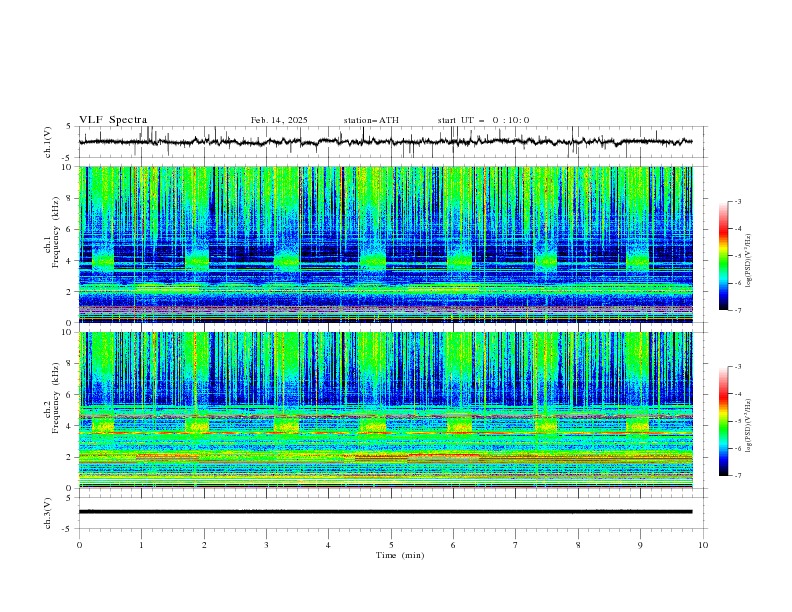Click the ch.3 flat black waveform trace
This screenshot has height=612, width=792.
[385, 512]
